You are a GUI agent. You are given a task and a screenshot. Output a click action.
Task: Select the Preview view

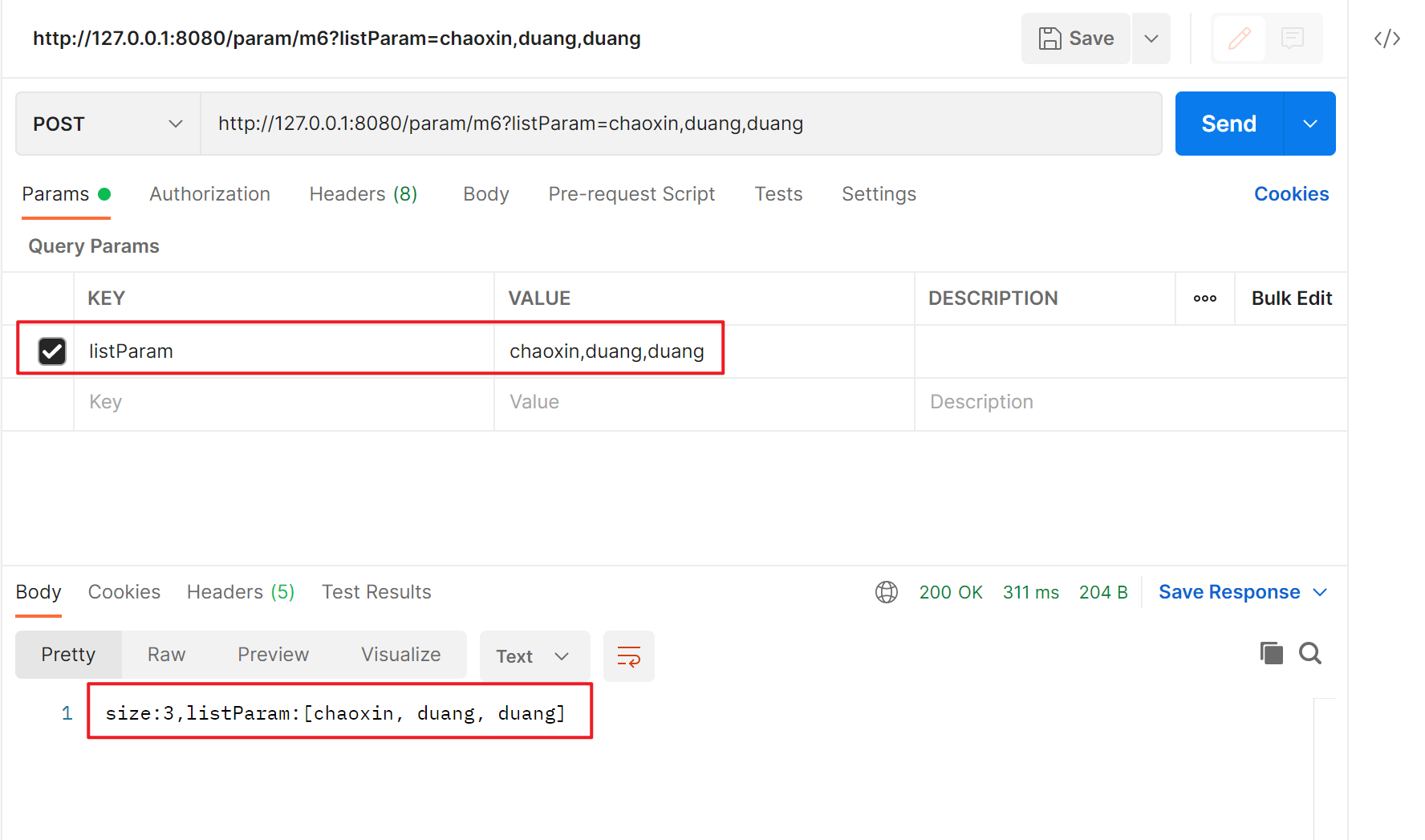pos(273,655)
